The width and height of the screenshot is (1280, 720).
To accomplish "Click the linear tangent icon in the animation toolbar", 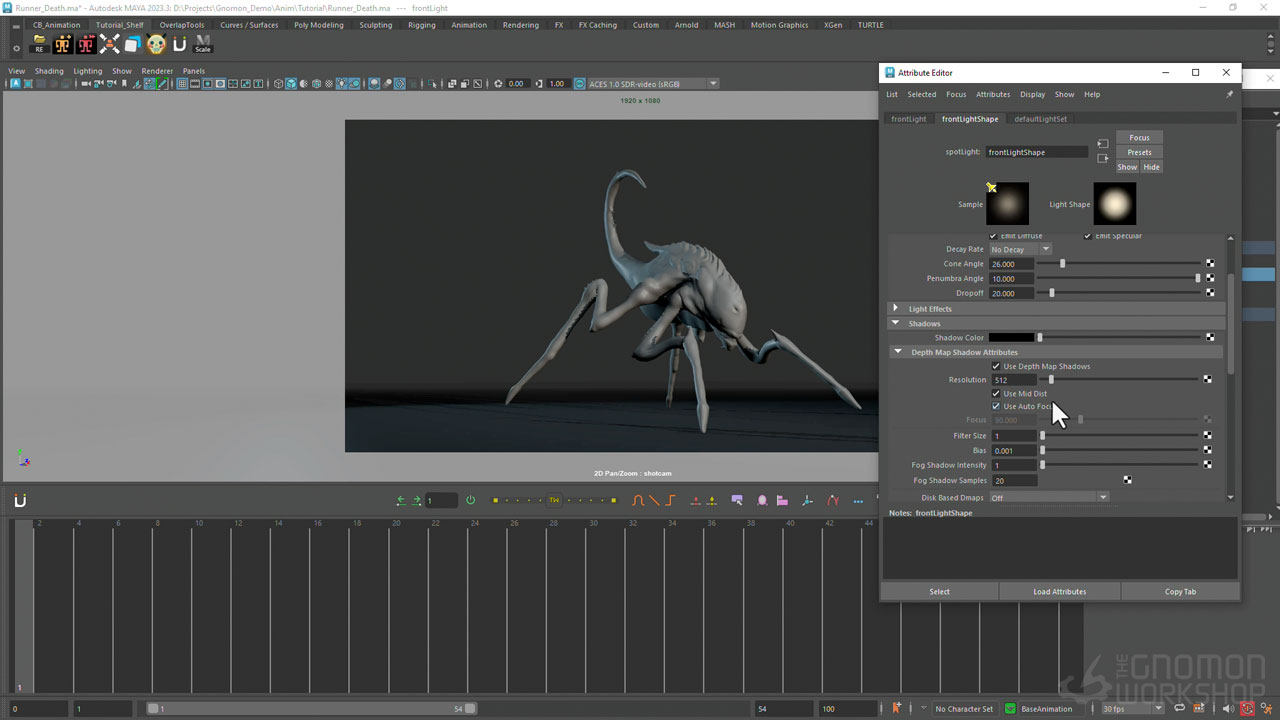I will coord(653,500).
